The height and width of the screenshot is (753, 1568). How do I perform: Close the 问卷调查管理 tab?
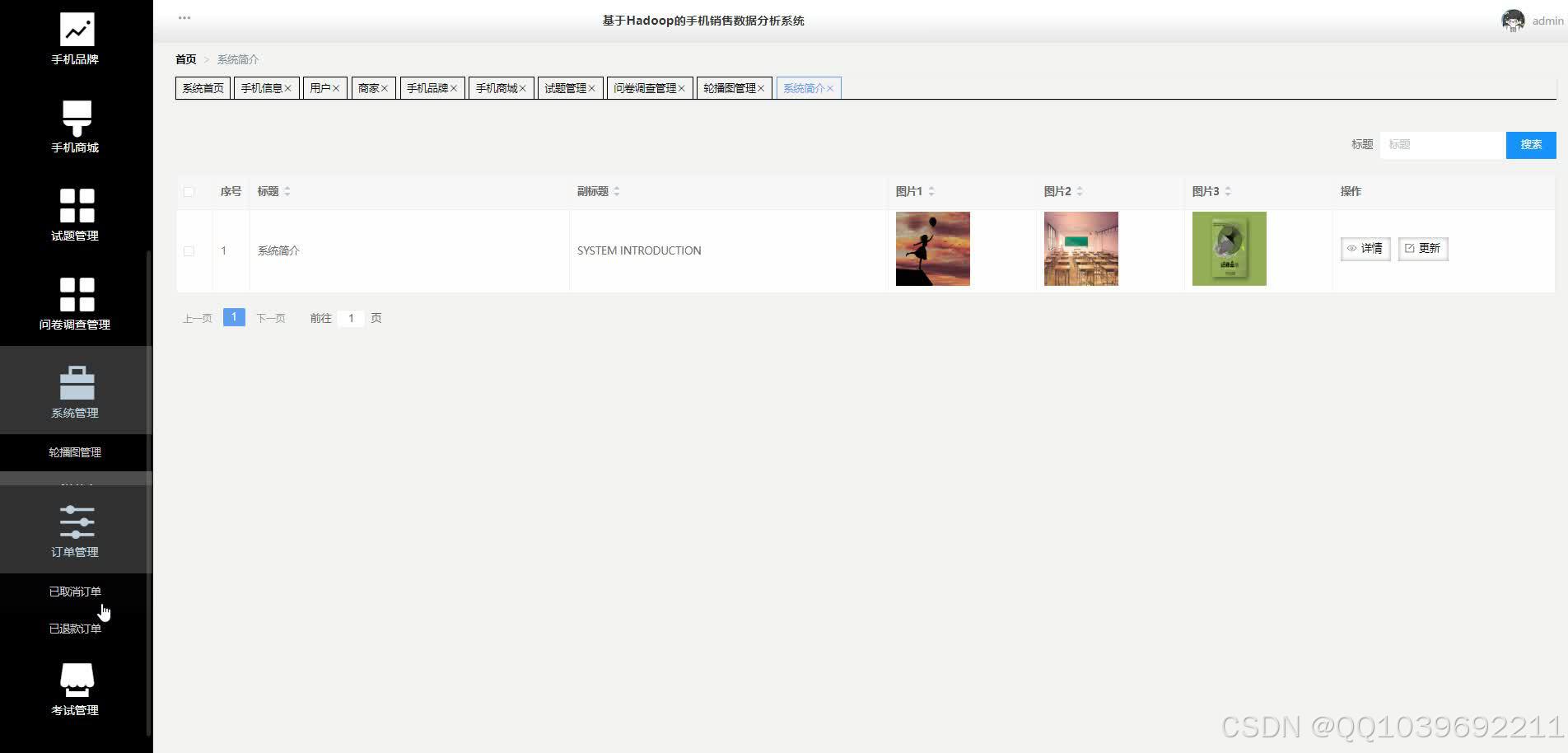pos(681,88)
